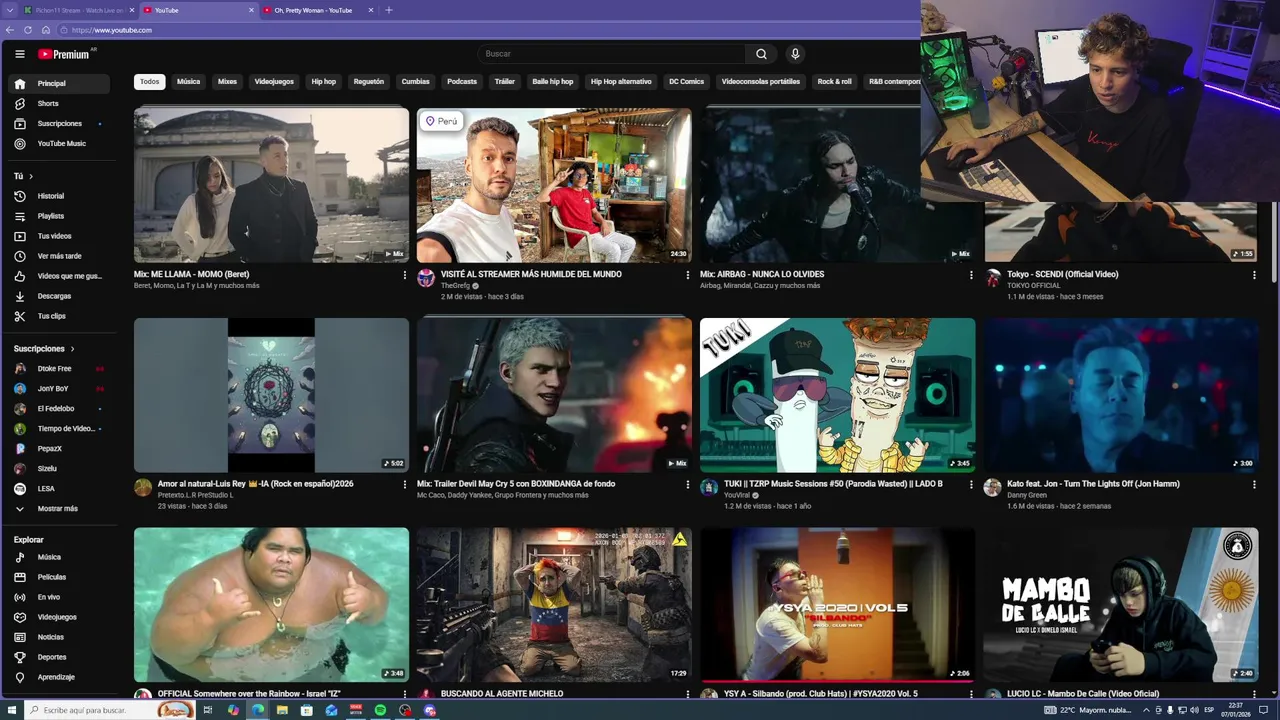
Task: Select the DC Comics filter chip
Action: point(687,82)
